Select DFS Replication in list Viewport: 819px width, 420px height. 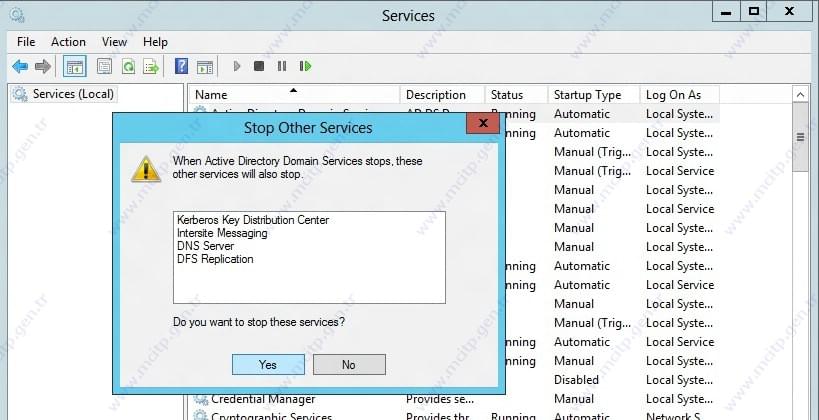215,259
